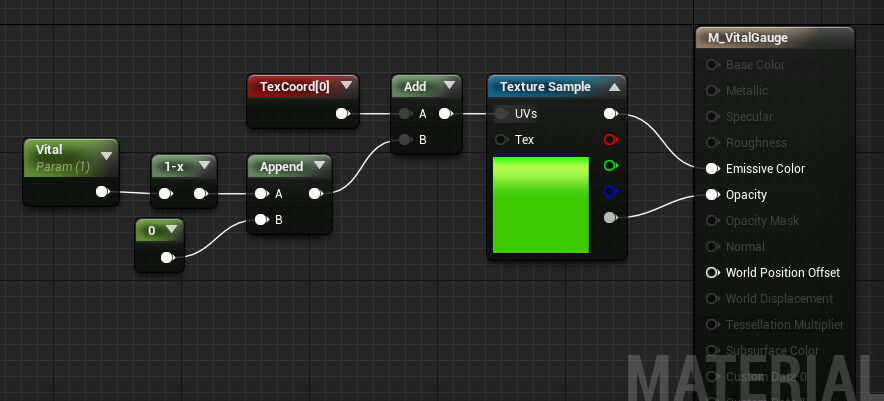The image size is (884, 401).
Task: Click the Subsurface Color label
Action: coord(772,350)
